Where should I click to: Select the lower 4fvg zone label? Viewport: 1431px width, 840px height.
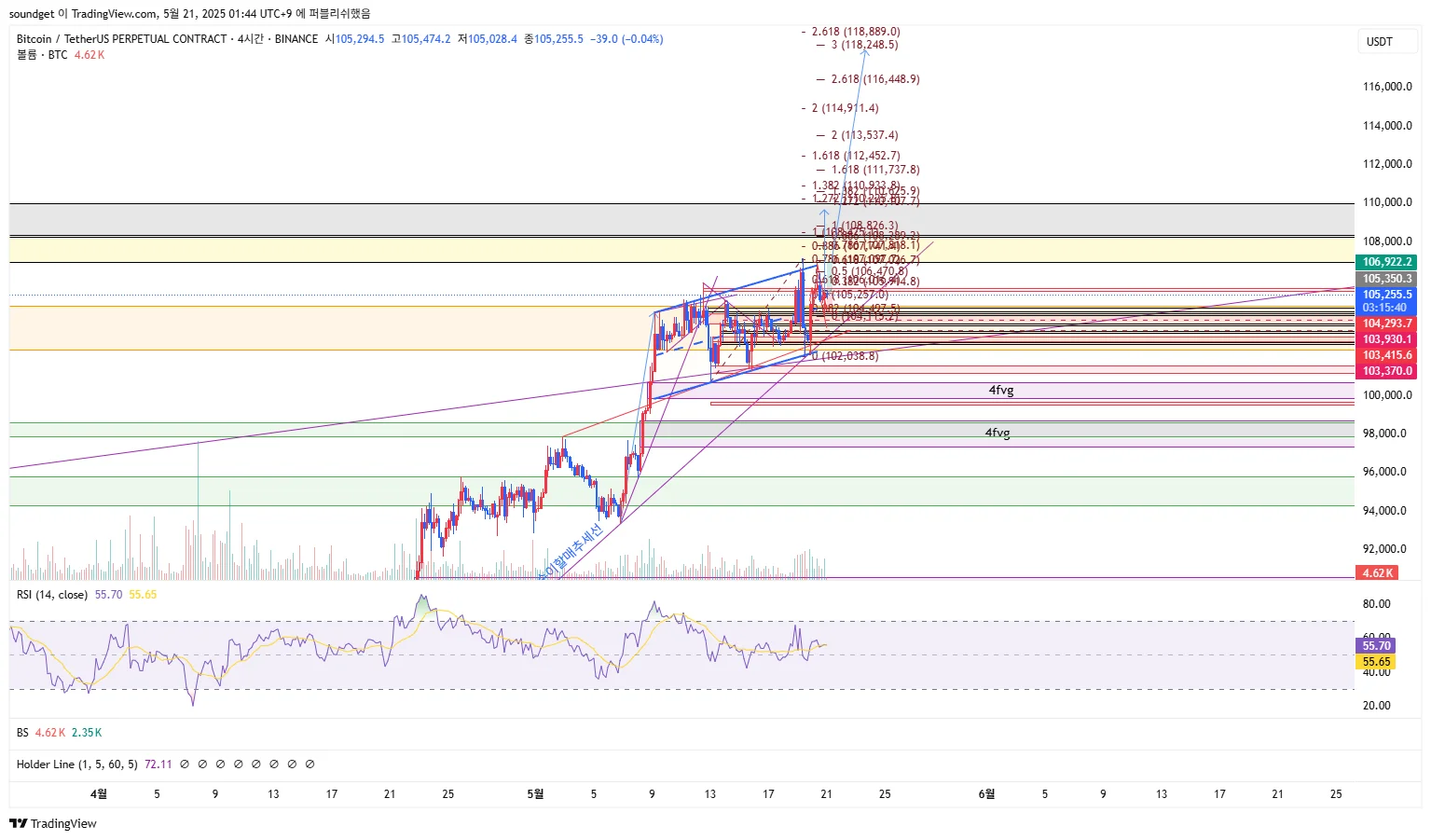[998, 434]
